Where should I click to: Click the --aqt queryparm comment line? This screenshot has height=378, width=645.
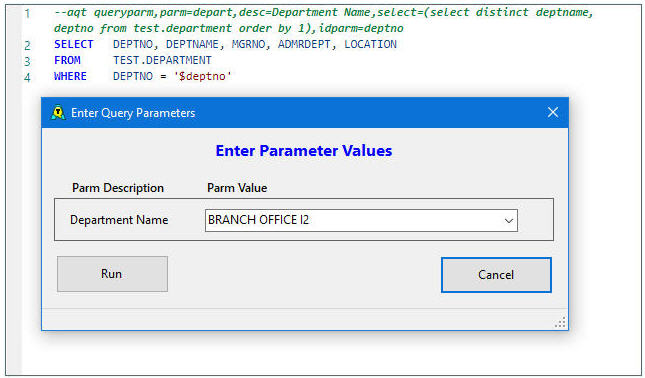[x=323, y=20]
